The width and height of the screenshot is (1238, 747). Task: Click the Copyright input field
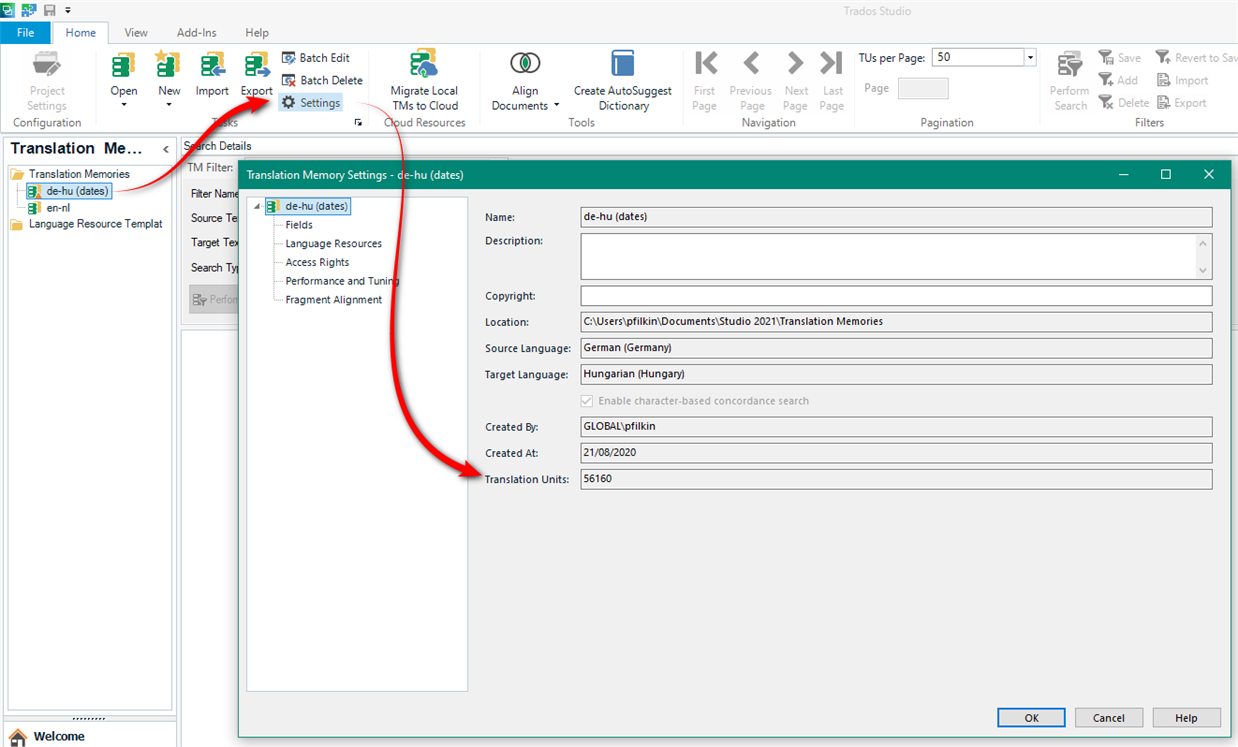pyautogui.click(x=896, y=296)
